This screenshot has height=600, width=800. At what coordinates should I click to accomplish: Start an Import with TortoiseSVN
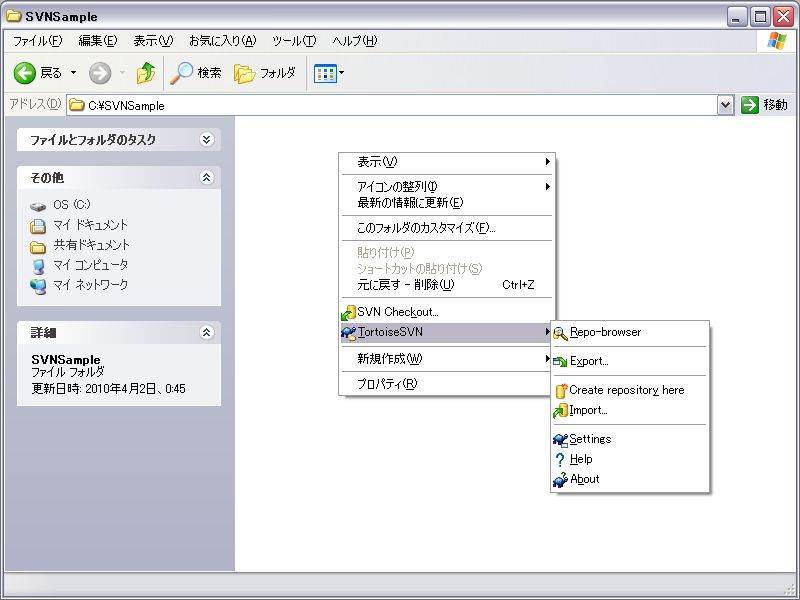590,411
